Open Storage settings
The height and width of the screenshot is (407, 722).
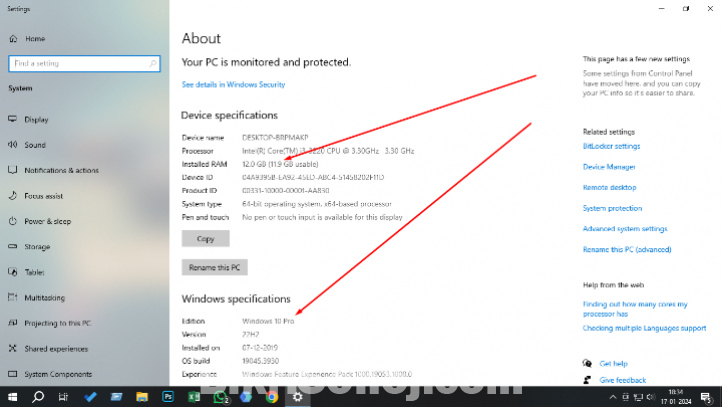[37, 247]
